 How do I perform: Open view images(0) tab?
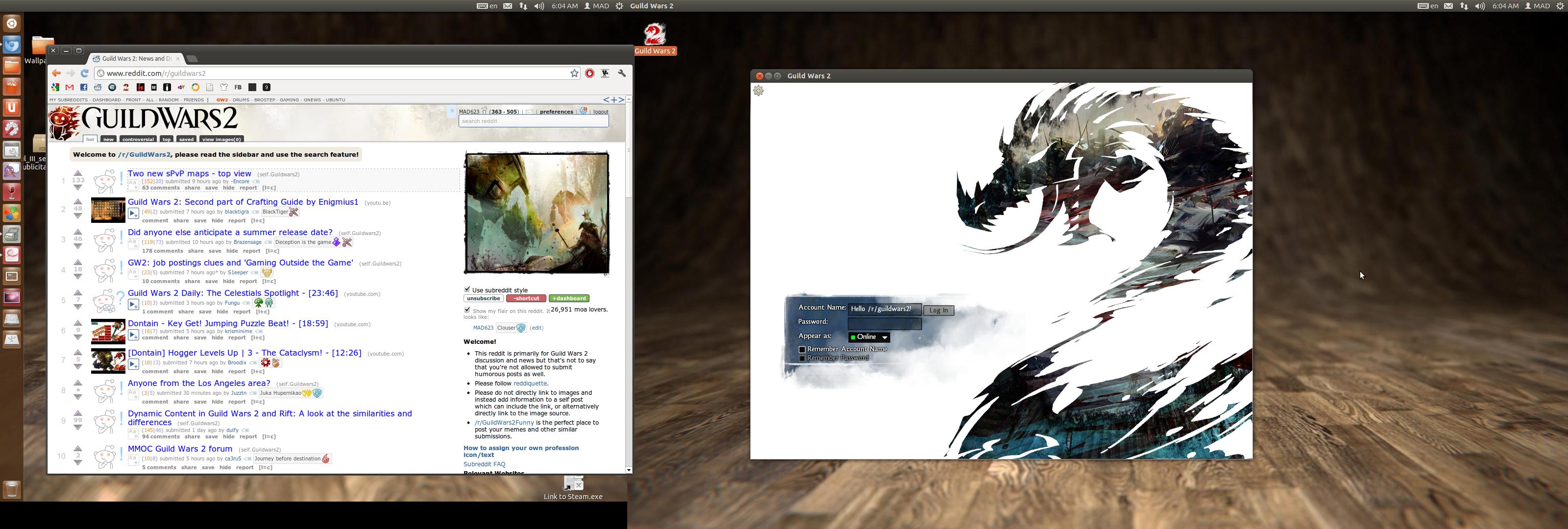click(221, 140)
